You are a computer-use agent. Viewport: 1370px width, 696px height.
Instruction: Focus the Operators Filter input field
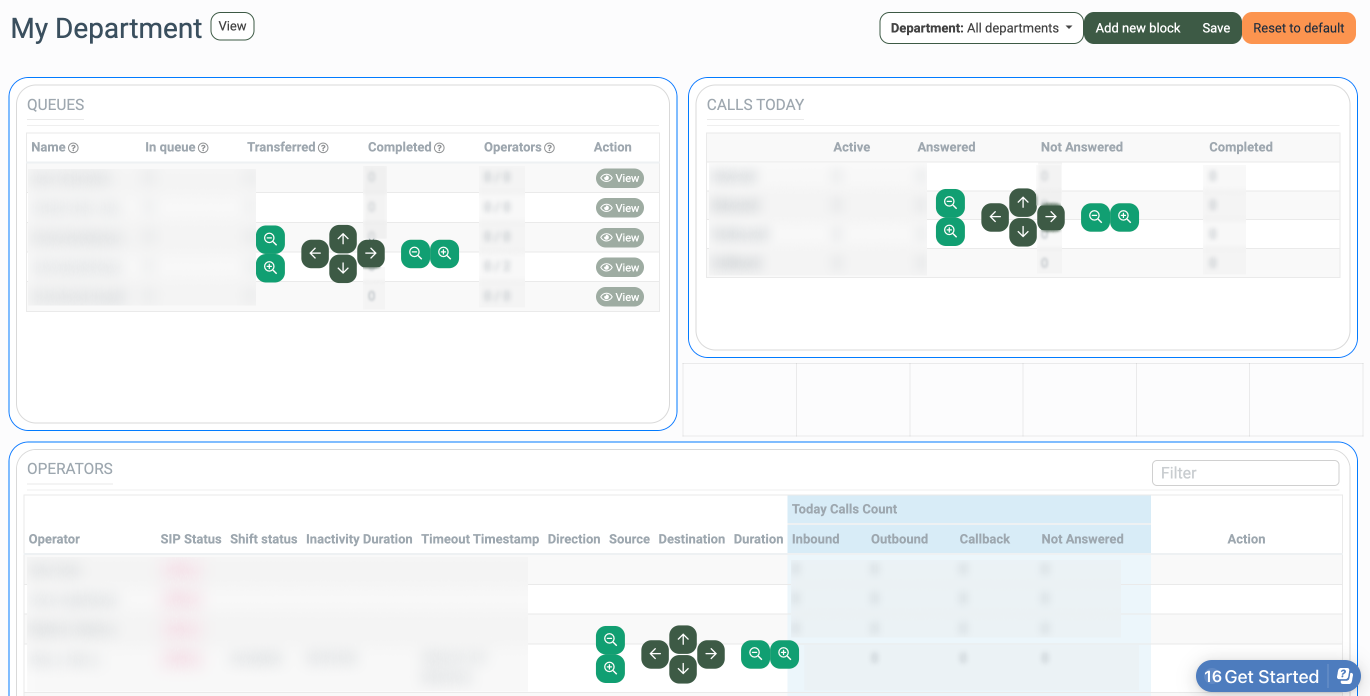click(1245, 473)
